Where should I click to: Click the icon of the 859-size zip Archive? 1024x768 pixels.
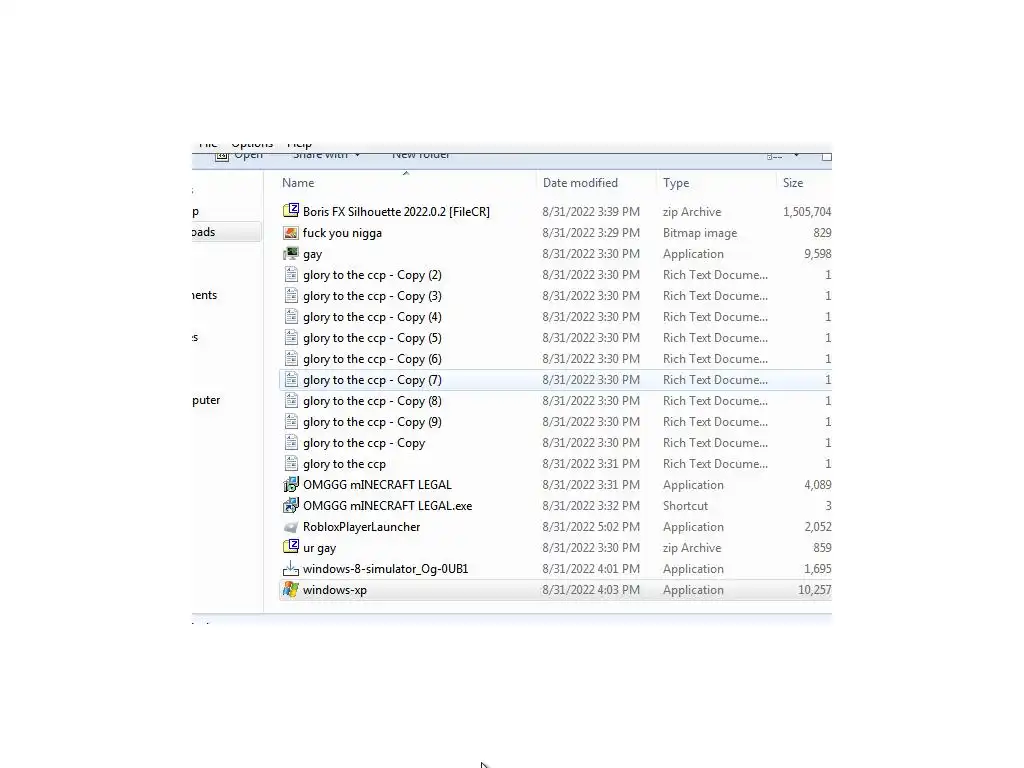[291, 547]
